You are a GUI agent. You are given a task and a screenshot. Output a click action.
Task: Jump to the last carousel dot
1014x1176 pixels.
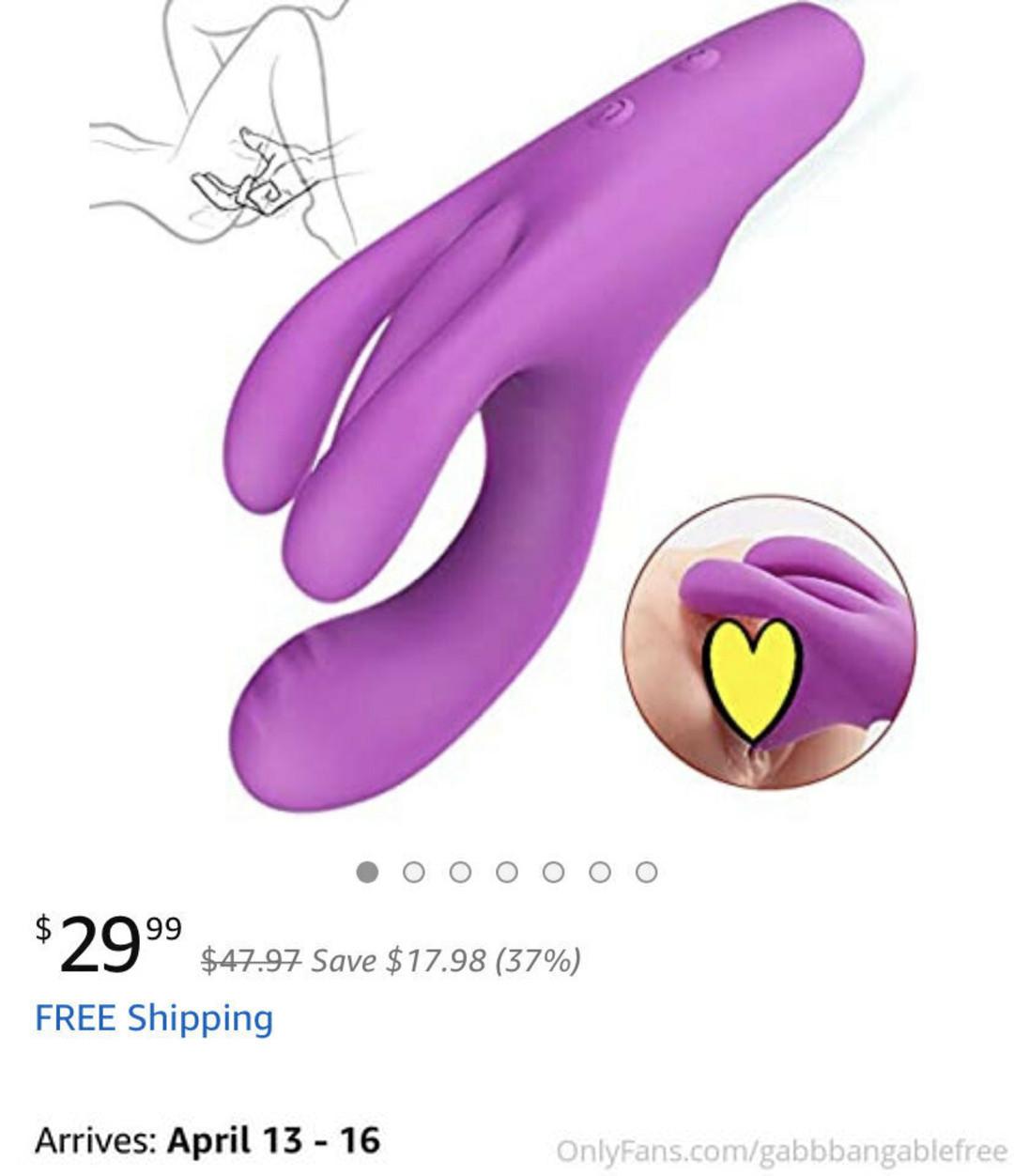pos(646,872)
